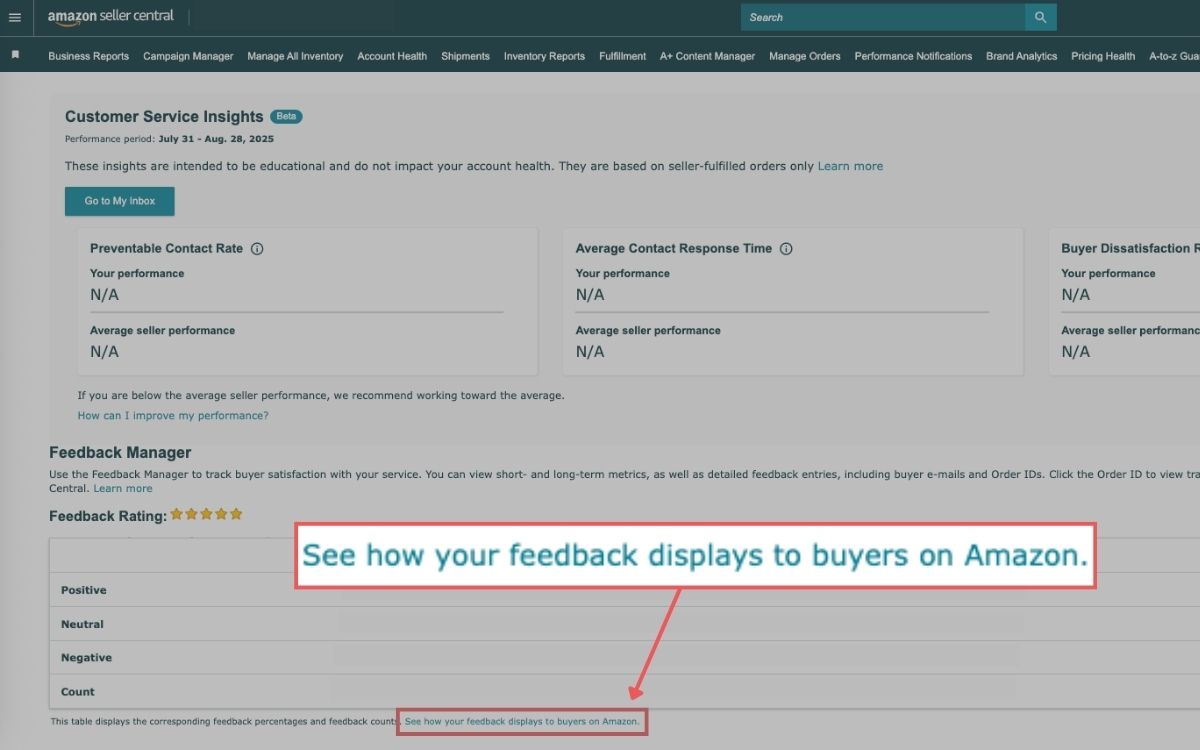Click the Beta badge
The image size is (1200, 750).
tap(286, 116)
